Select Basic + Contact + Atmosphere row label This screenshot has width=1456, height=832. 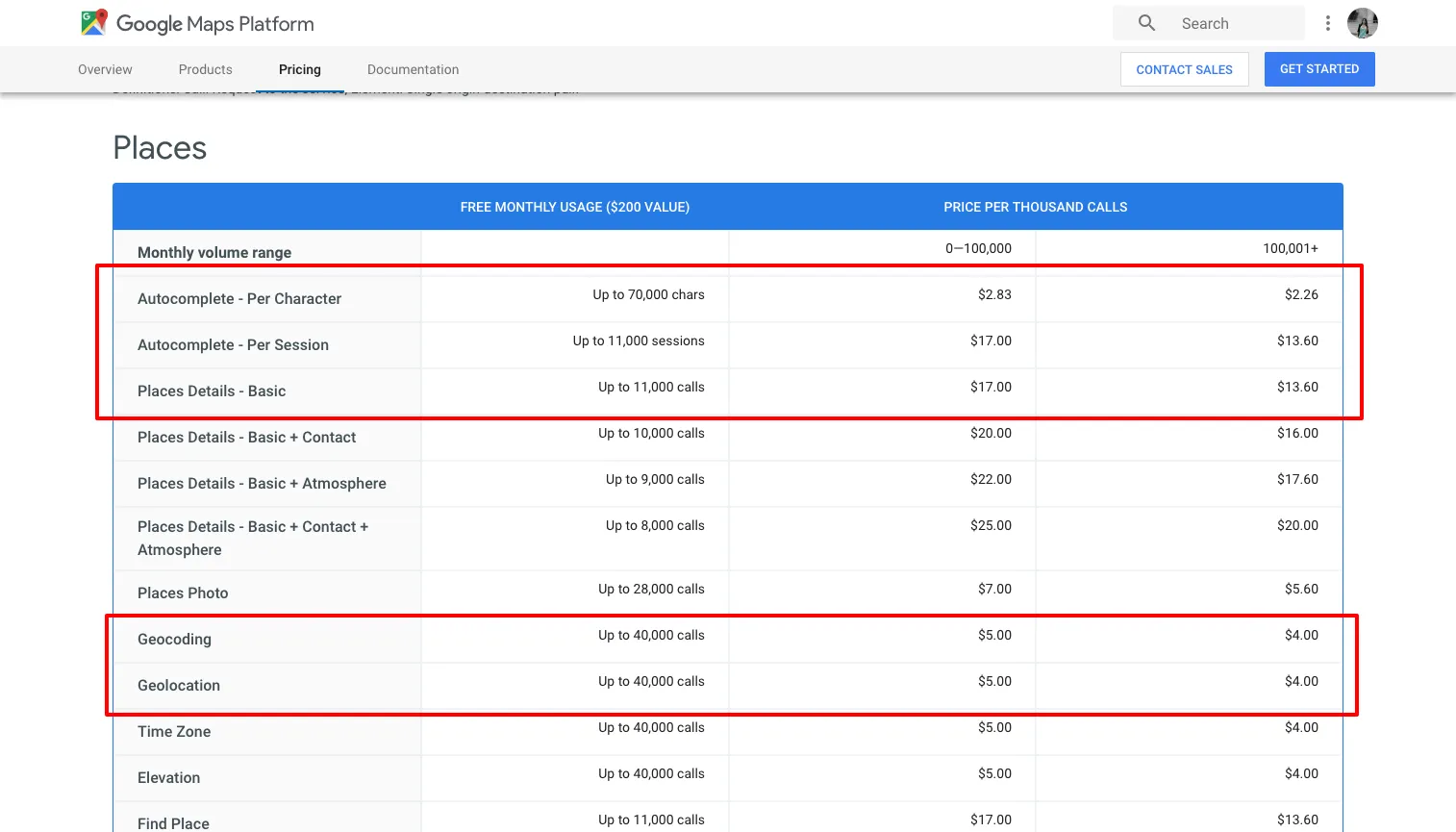point(253,538)
